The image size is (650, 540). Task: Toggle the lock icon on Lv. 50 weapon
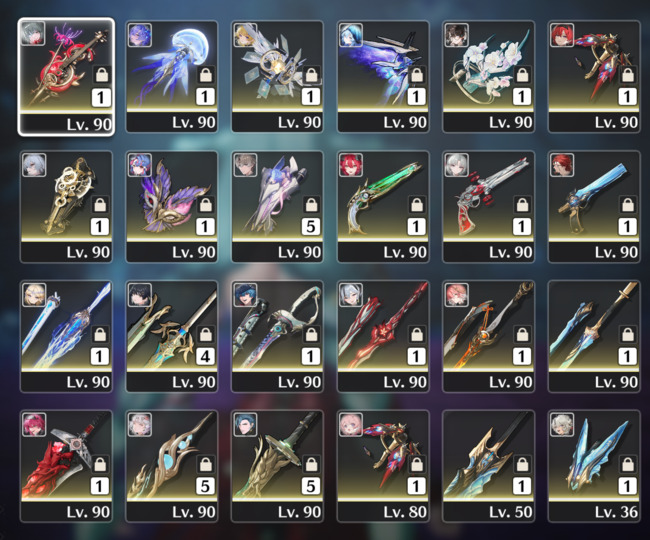tap(522, 465)
